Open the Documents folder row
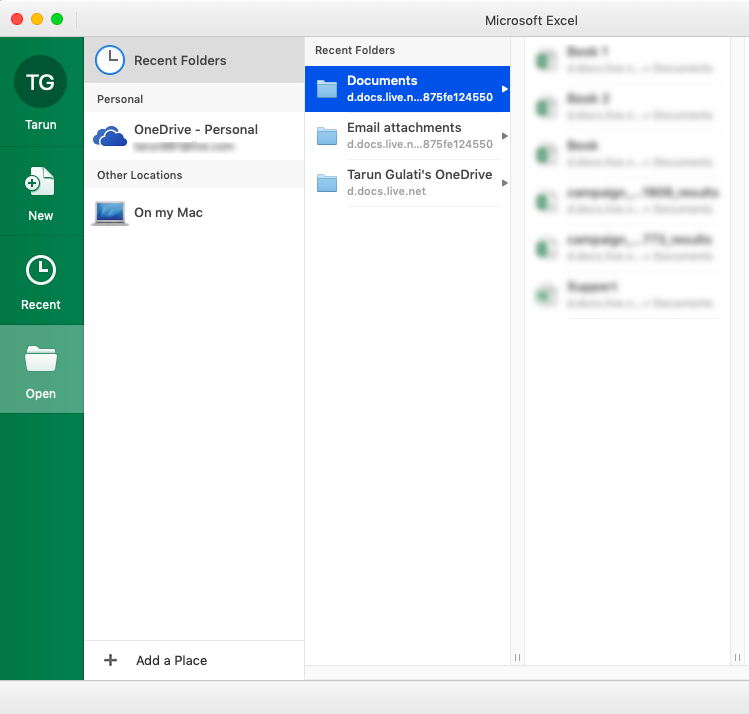The width and height of the screenshot is (749, 714). click(407, 89)
